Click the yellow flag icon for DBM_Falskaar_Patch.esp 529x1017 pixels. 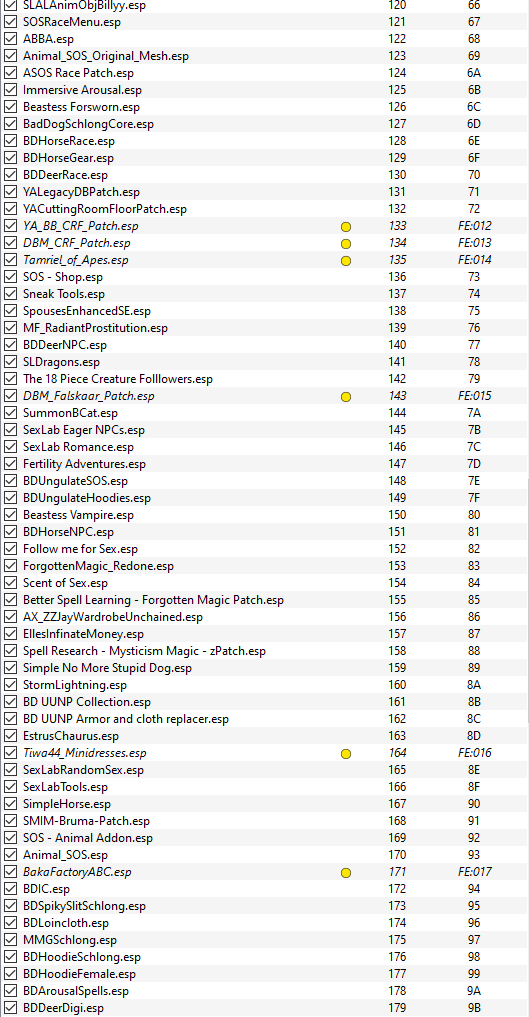coord(346,396)
